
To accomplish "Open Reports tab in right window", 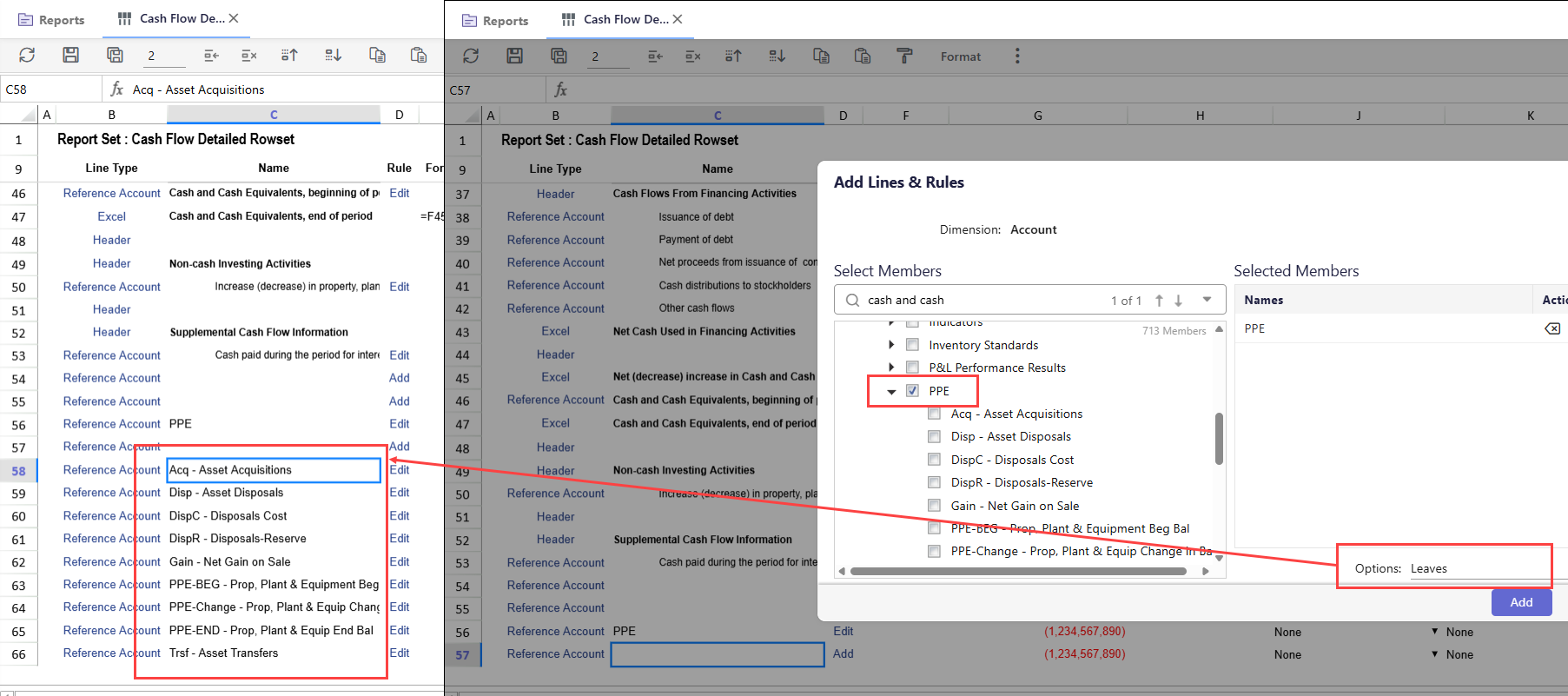I will point(495,21).
